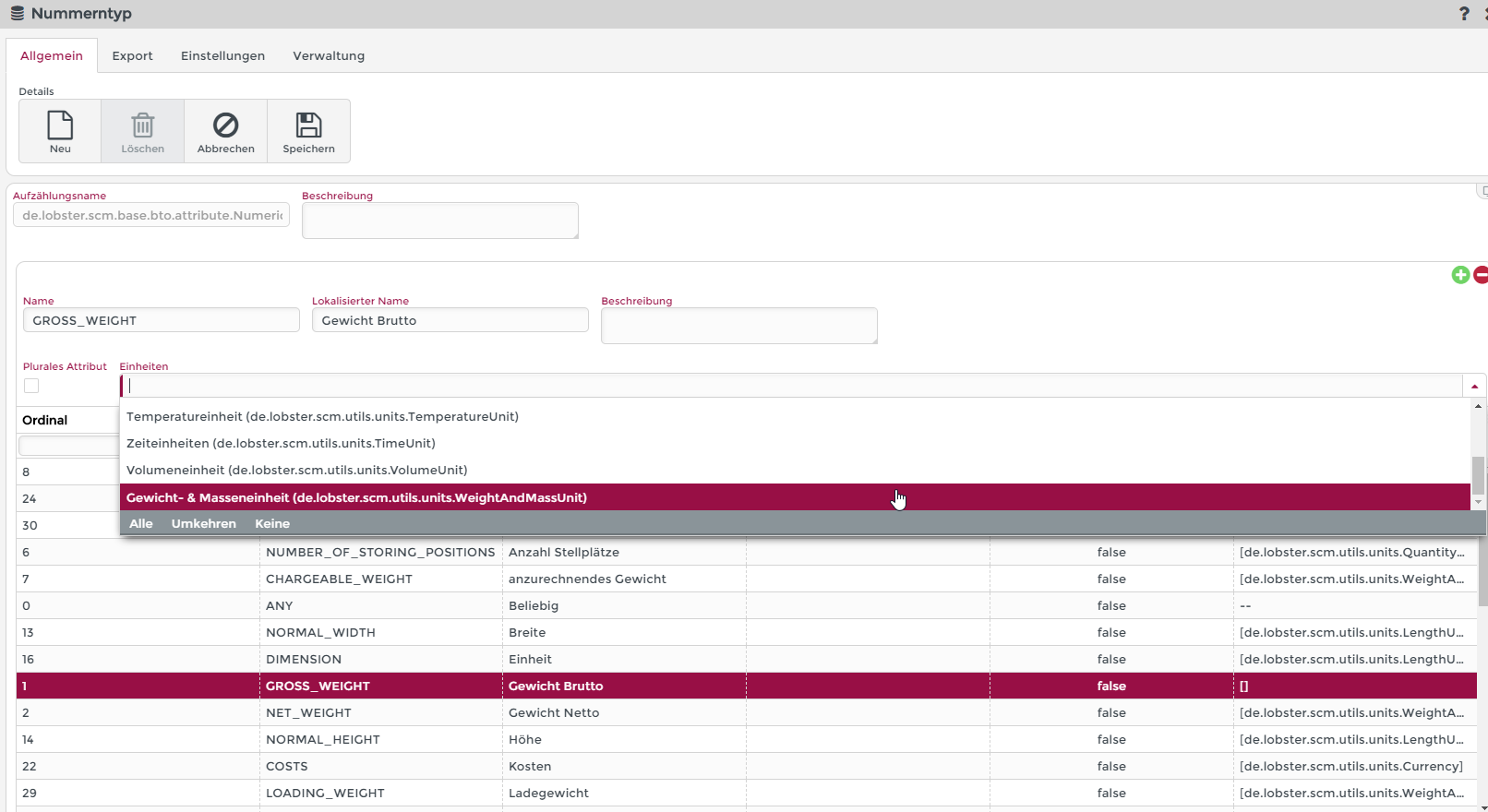Select the NORMAL_WIDTH row cell

(x=380, y=632)
